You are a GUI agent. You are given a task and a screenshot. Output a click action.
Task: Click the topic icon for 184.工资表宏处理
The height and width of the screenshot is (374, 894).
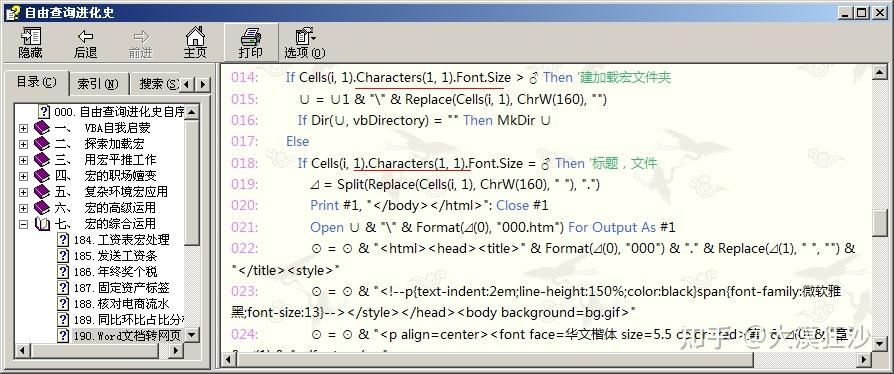(x=63, y=239)
